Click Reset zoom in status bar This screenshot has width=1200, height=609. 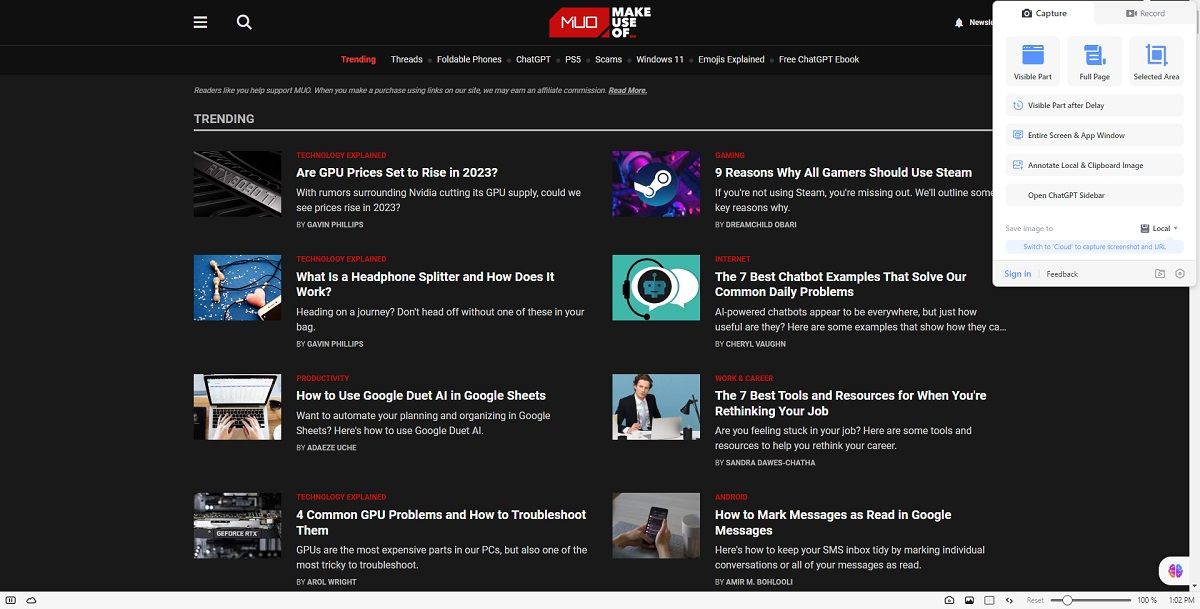1035,600
